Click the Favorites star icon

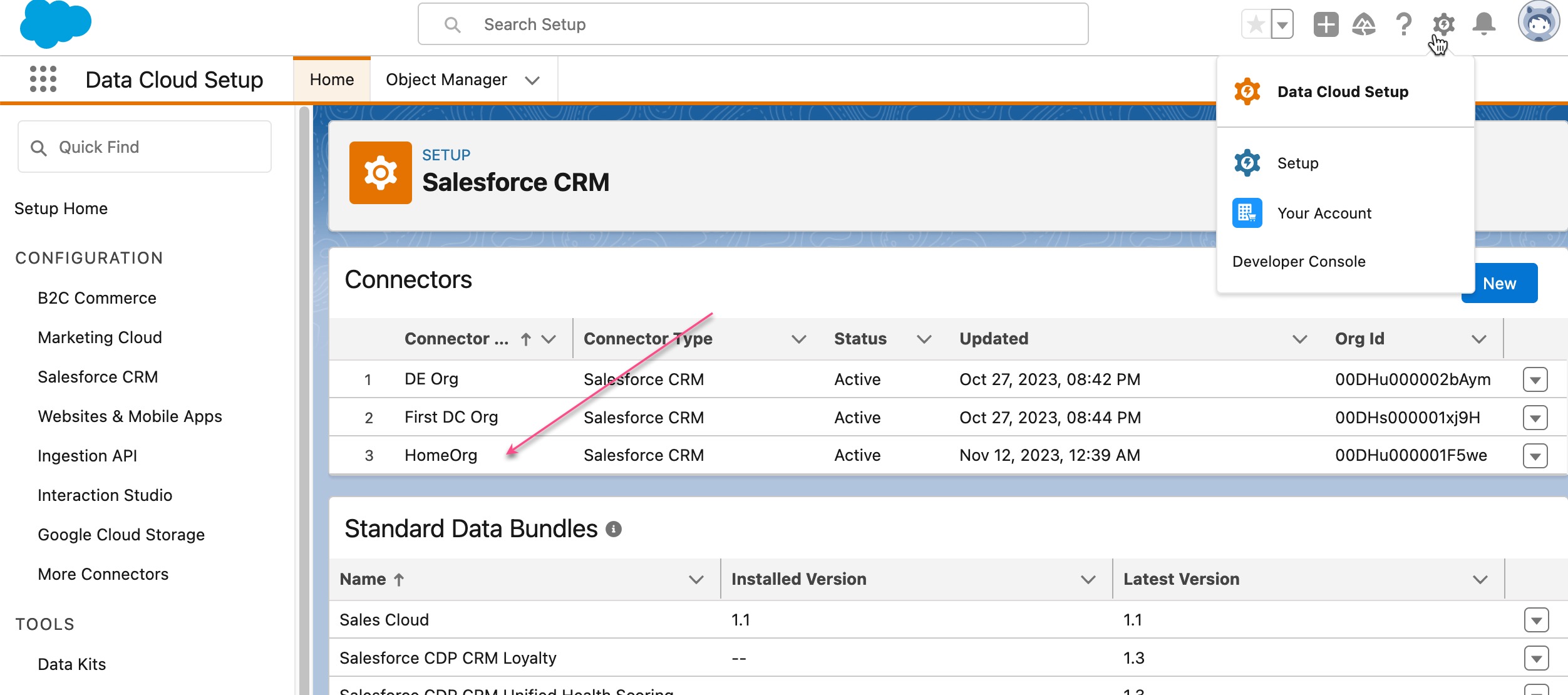(1256, 25)
